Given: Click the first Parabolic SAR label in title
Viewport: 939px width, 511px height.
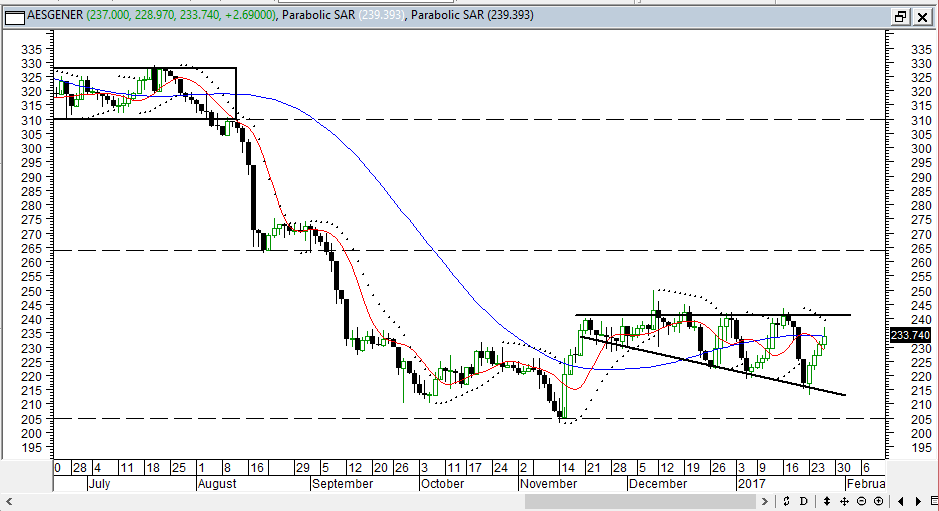Looking at the screenshot, I should click(319, 15).
